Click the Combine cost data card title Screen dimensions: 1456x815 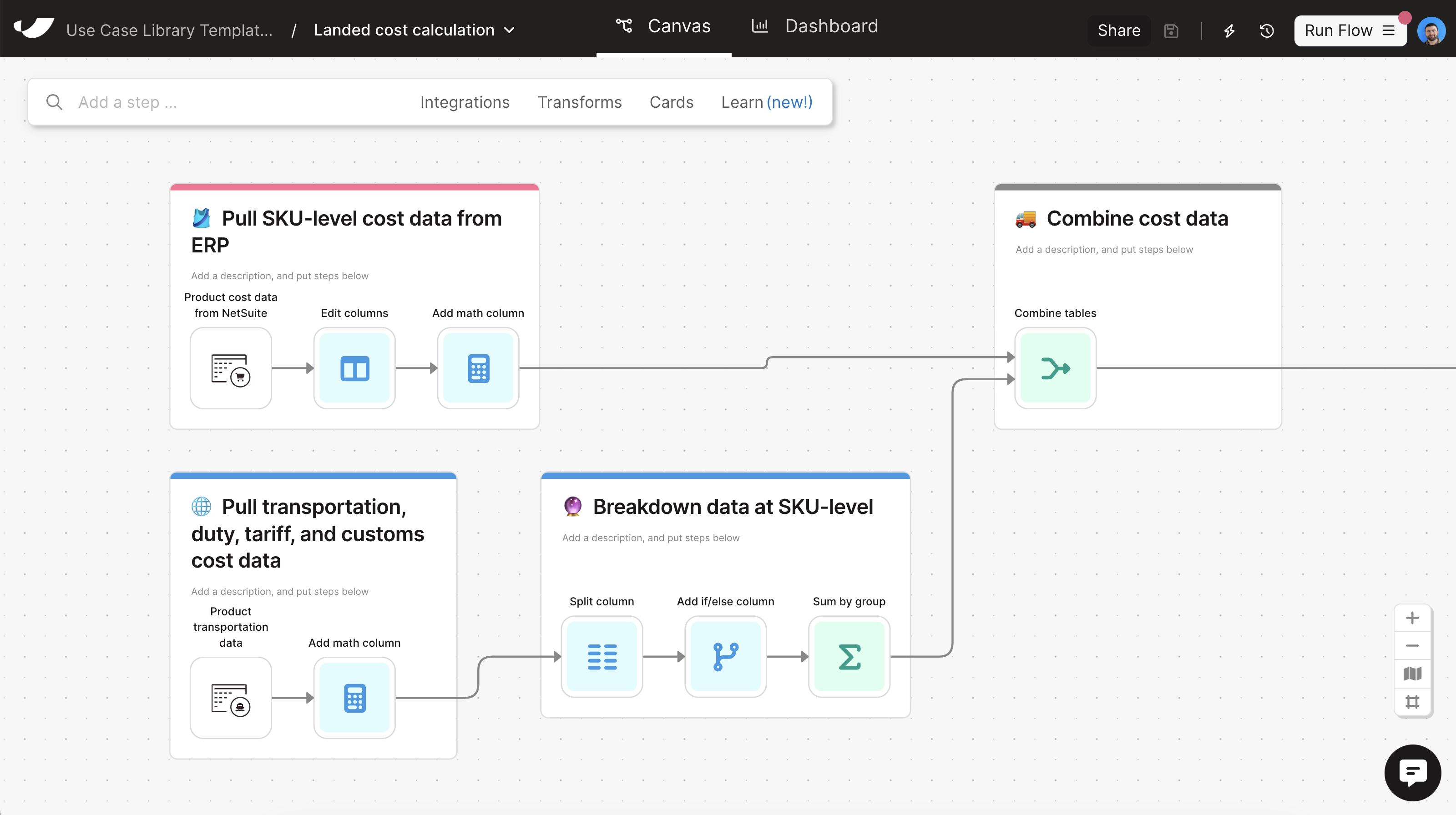(x=1137, y=219)
